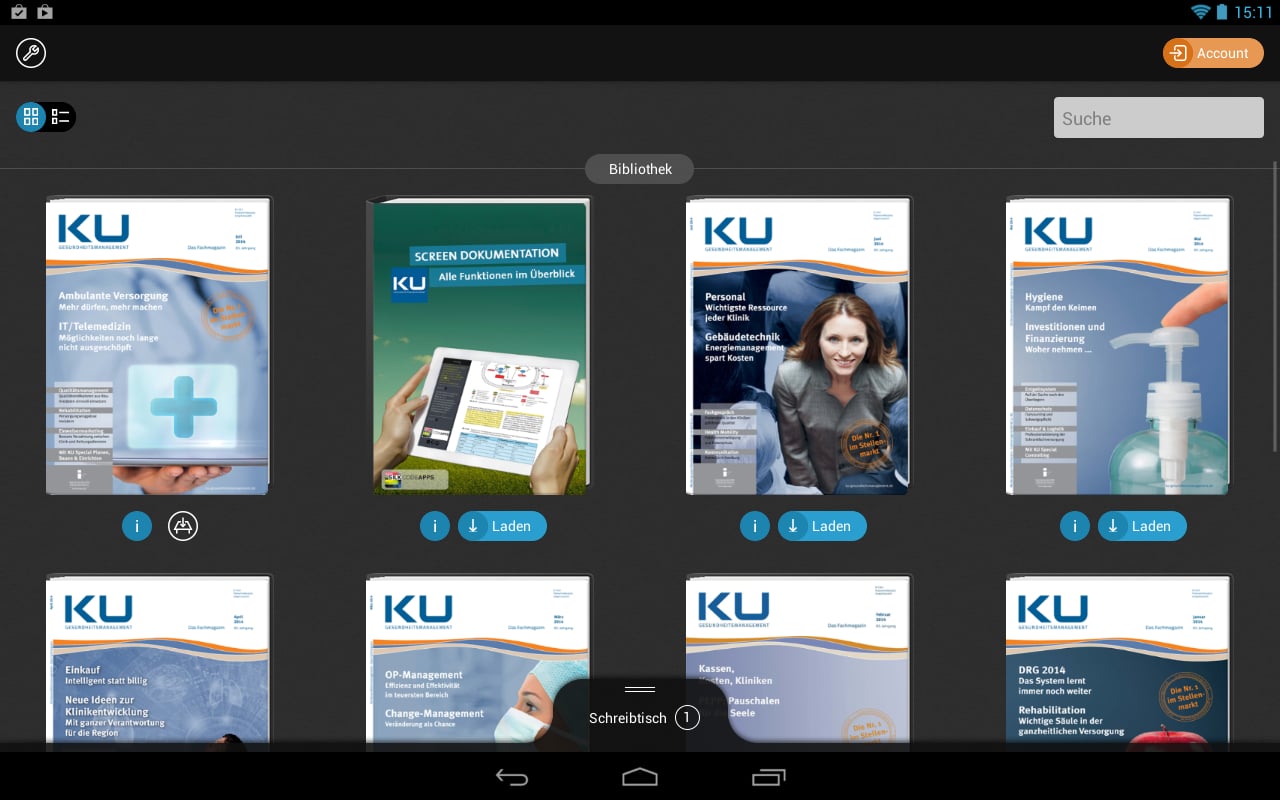The width and height of the screenshot is (1280, 800).
Task: Show info for Personal Gebäudetechnik issue
Action: point(755,526)
